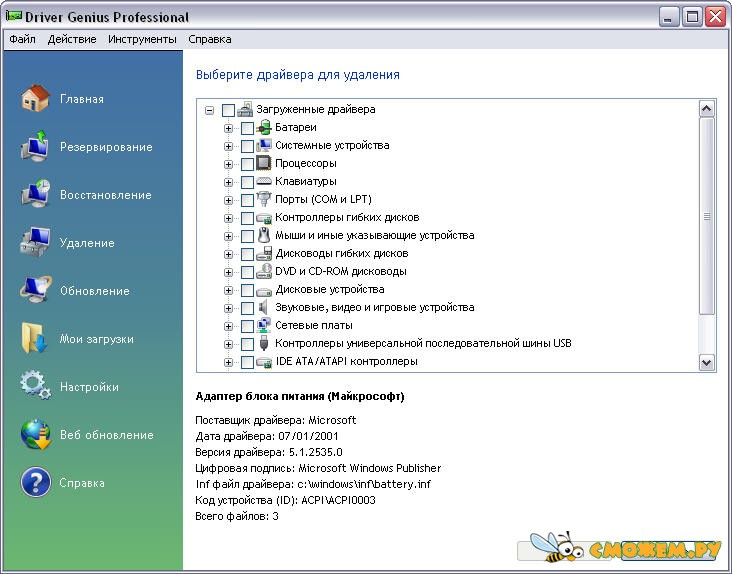Click the Загруженные драйвера root icon
The height and width of the screenshot is (574, 732).
pos(245,109)
